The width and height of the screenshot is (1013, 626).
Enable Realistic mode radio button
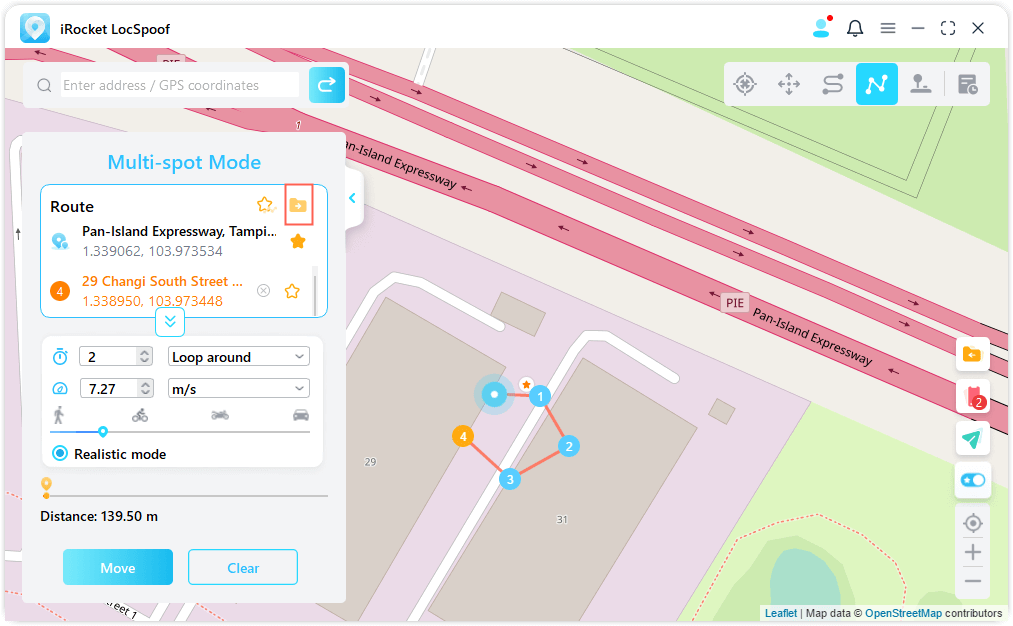pos(60,454)
